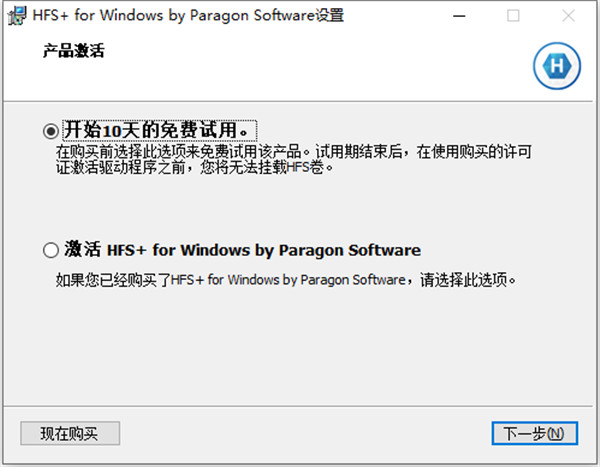Click the 产品激活 header text

click(73, 51)
